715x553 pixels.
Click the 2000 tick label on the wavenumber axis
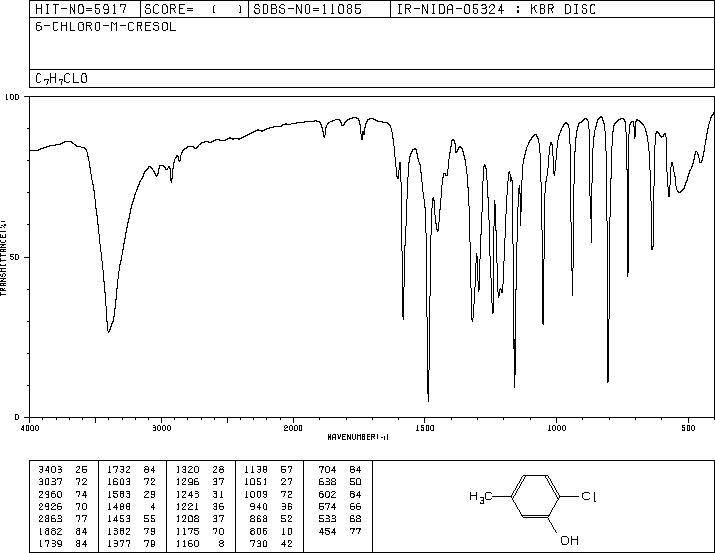[x=293, y=428]
